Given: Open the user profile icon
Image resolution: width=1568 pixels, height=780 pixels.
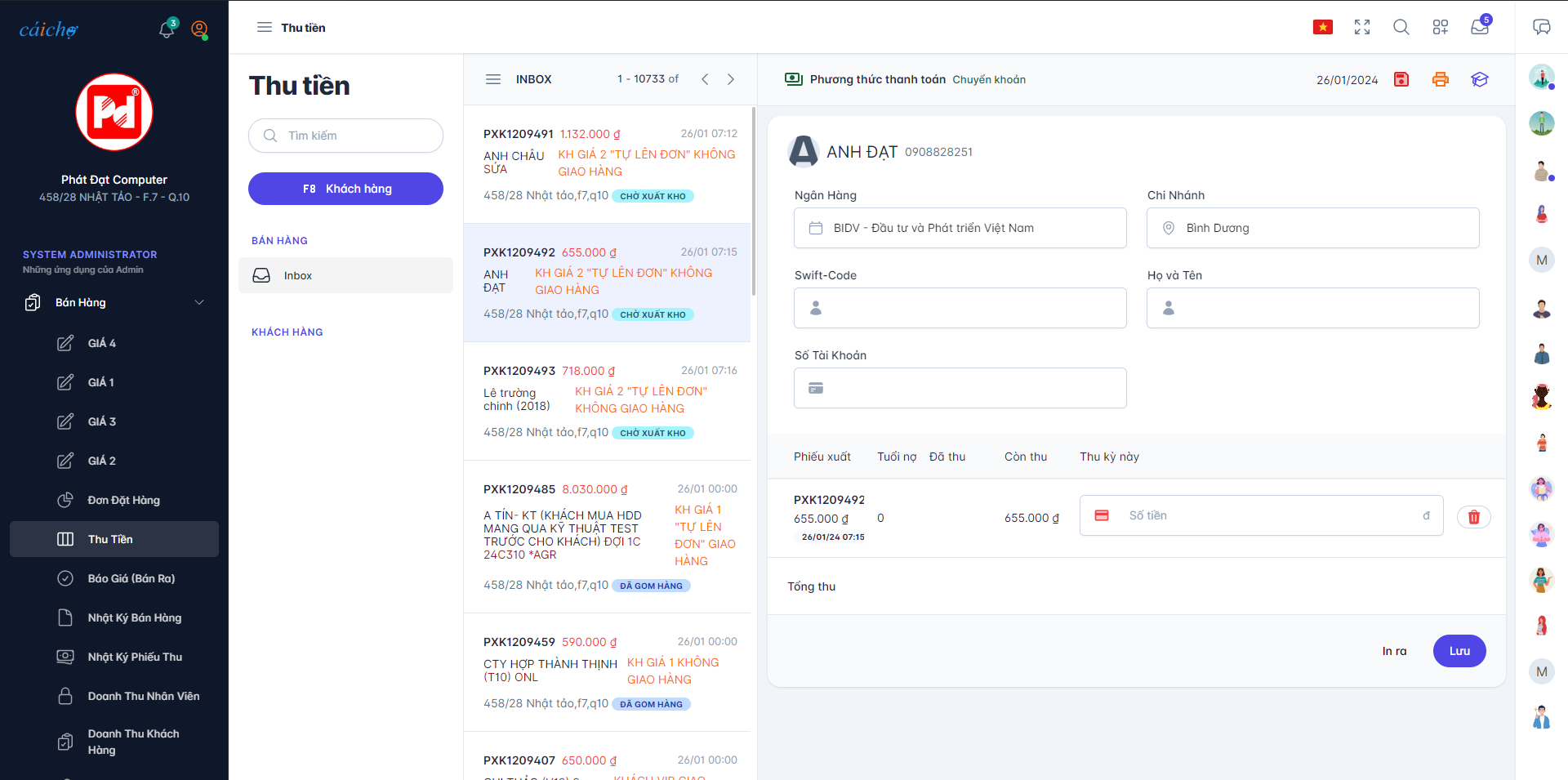Looking at the screenshot, I should (199, 29).
